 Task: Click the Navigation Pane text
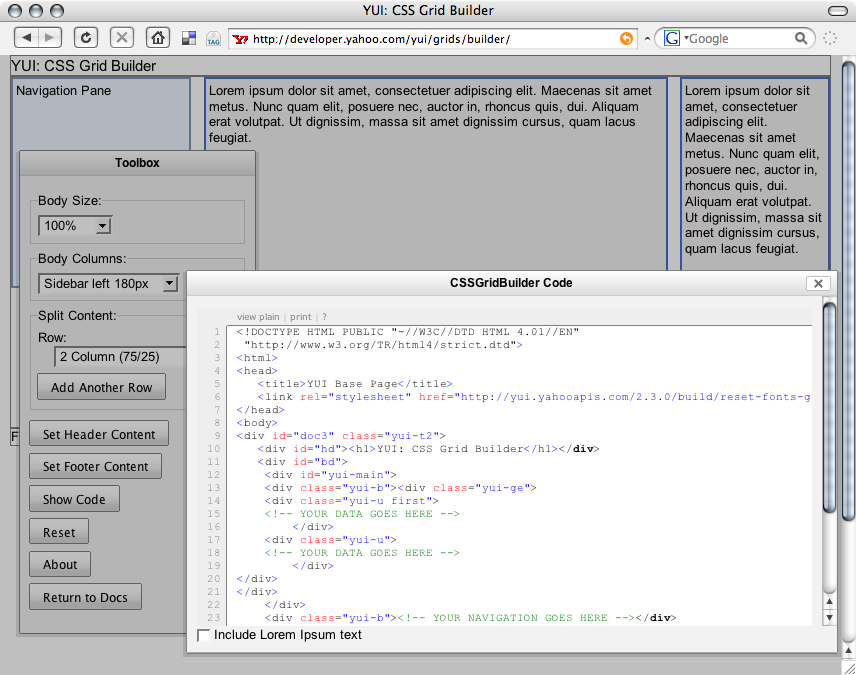click(x=63, y=91)
